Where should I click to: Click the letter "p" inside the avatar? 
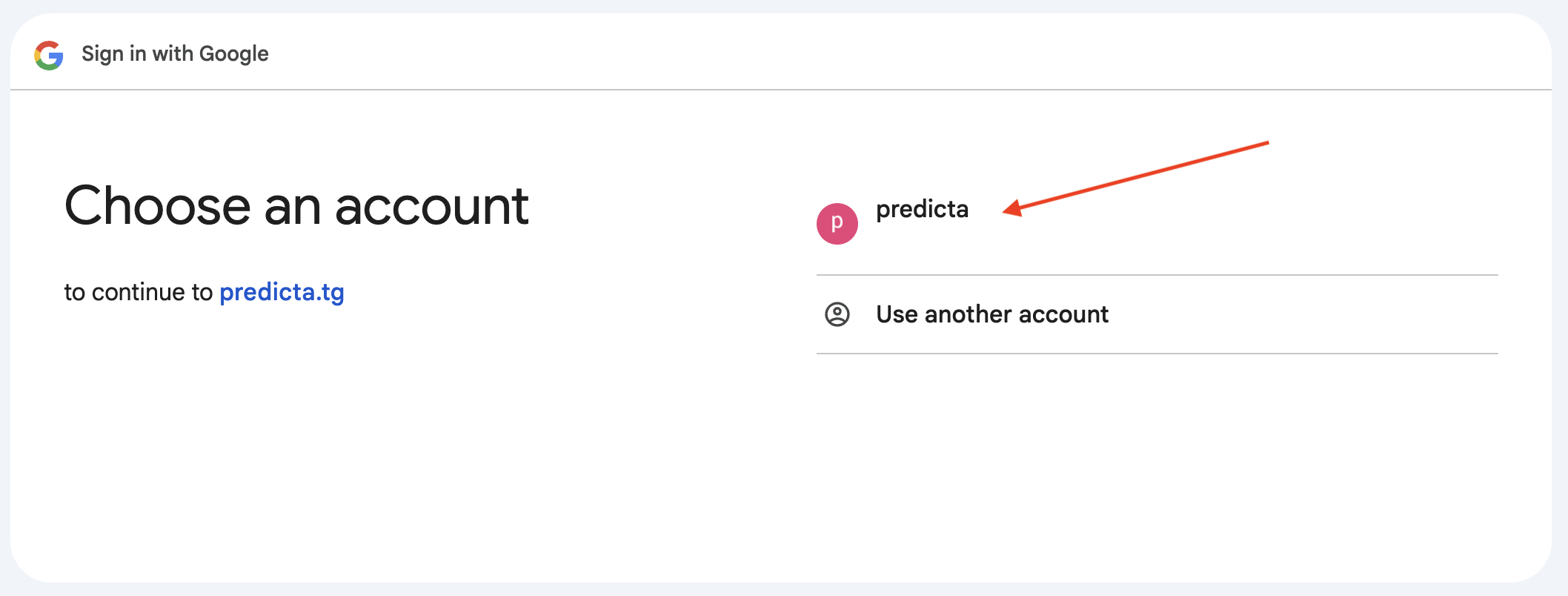(x=837, y=222)
